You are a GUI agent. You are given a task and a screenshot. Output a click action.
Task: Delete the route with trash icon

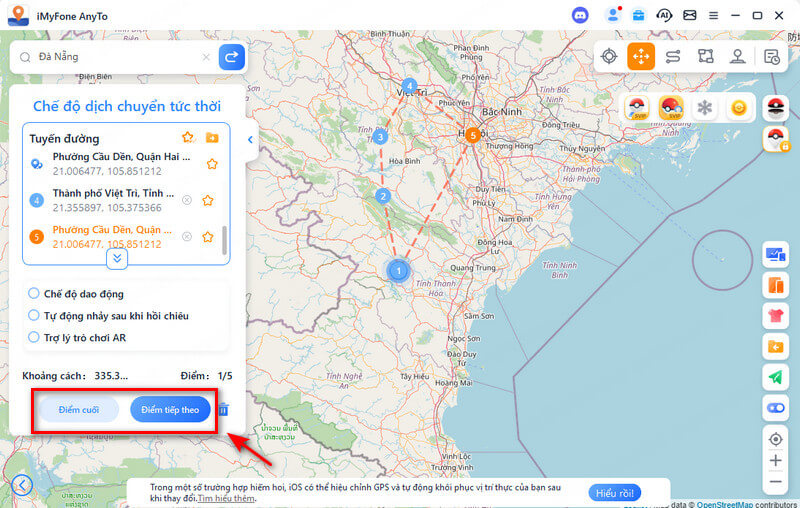(x=224, y=410)
